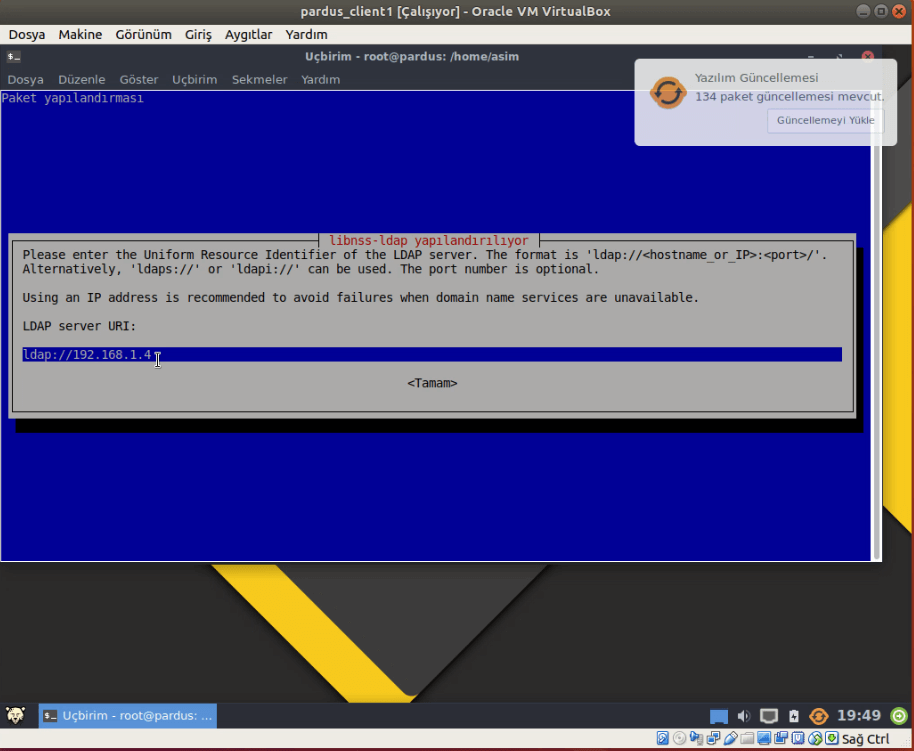Open the VirtualBox display status icon

[764, 738]
